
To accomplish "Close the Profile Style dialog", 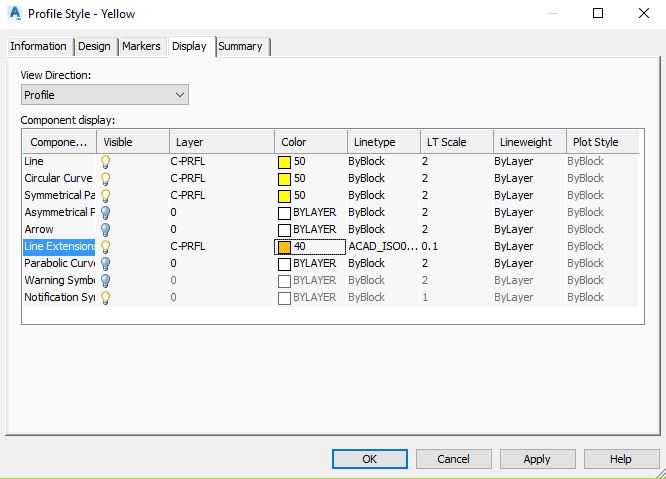I will pos(644,13).
